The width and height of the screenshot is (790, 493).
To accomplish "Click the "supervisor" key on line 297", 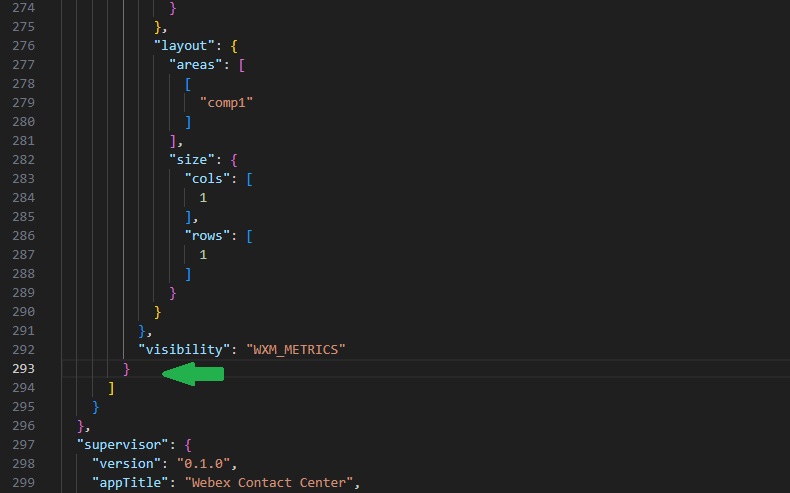I will [x=122, y=445].
